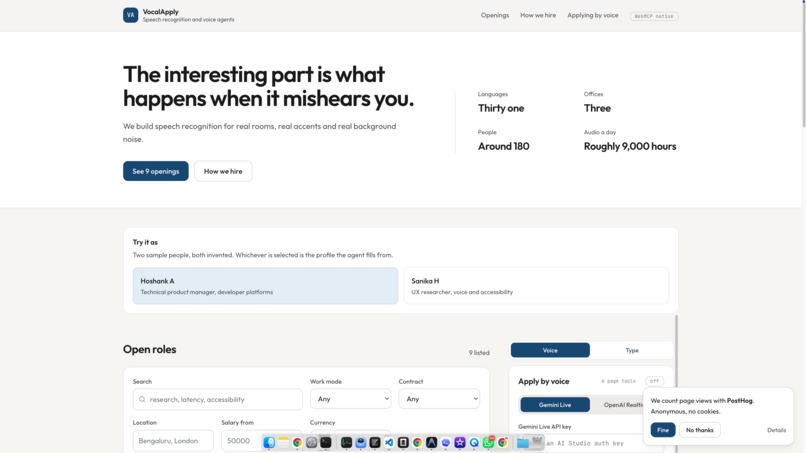Open the Contract dropdown
This screenshot has height=453, width=806.
click(439, 399)
